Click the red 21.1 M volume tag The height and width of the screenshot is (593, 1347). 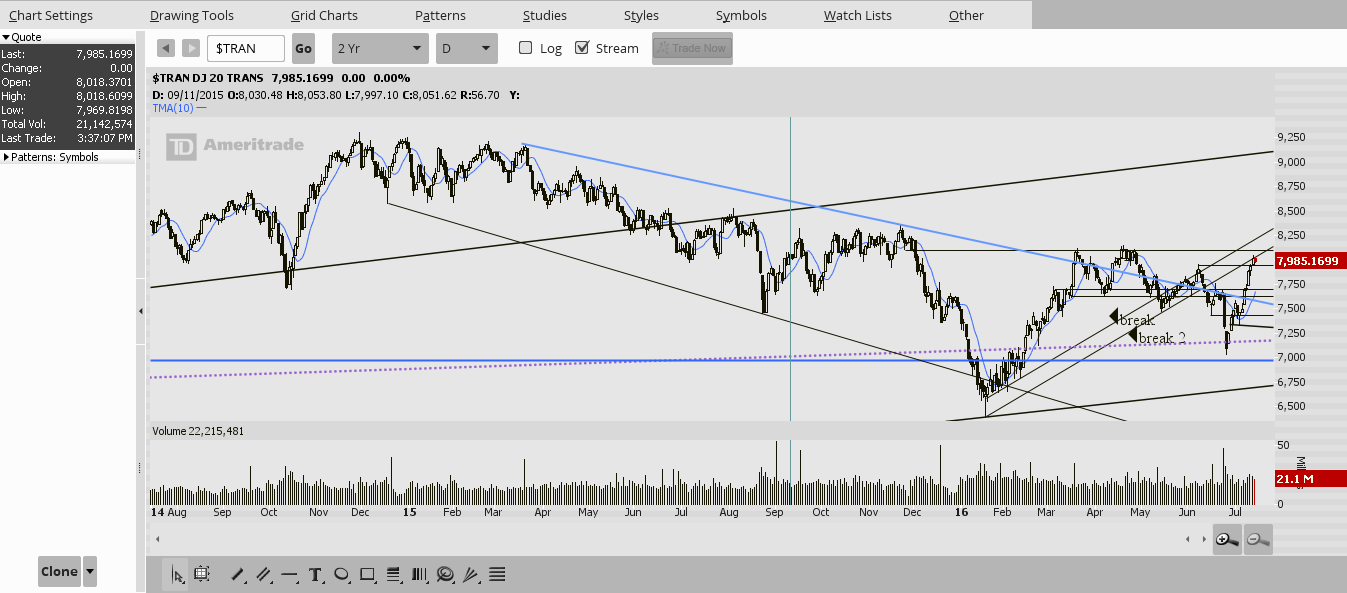[1311, 479]
